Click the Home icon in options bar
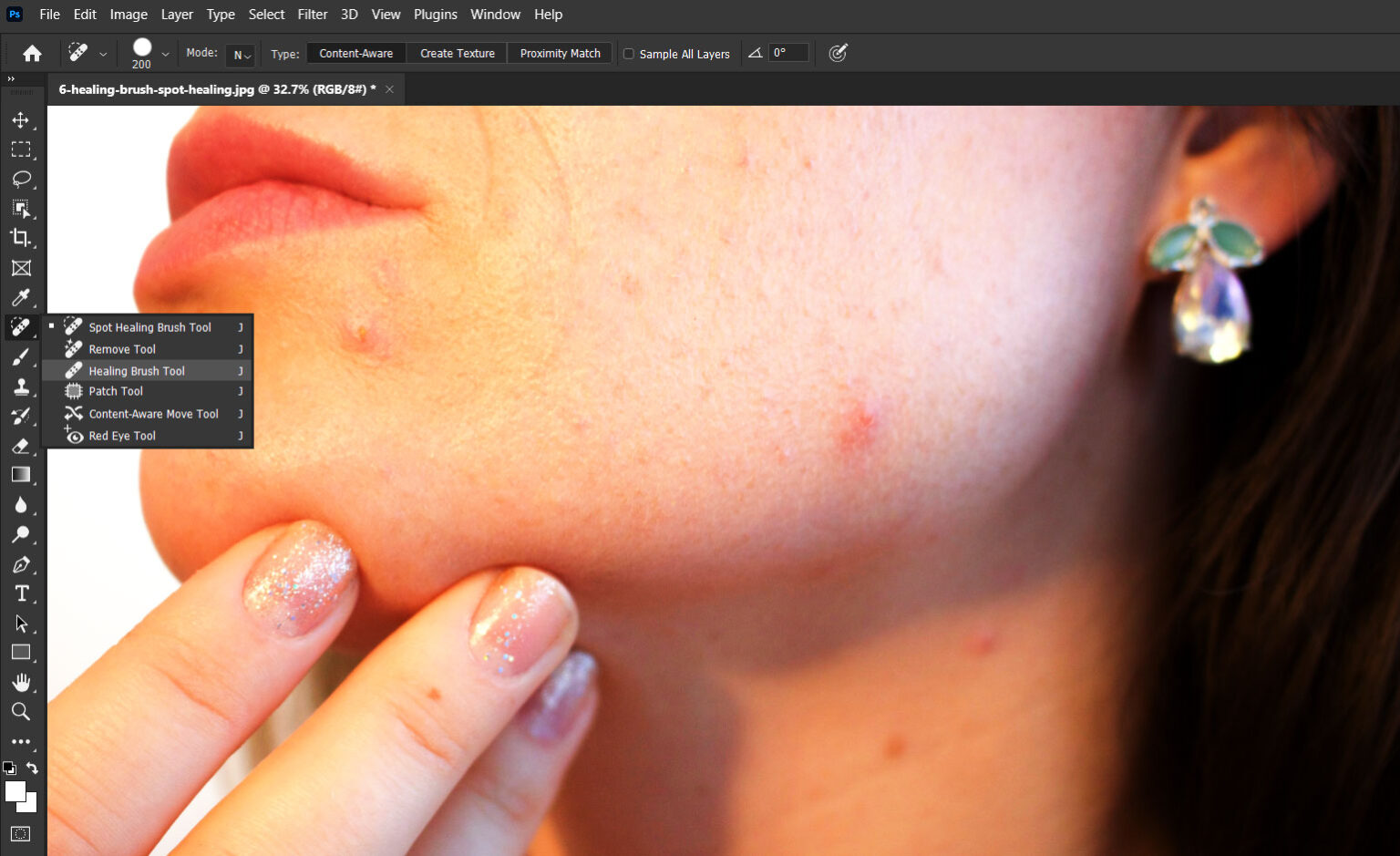 coord(32,54)
